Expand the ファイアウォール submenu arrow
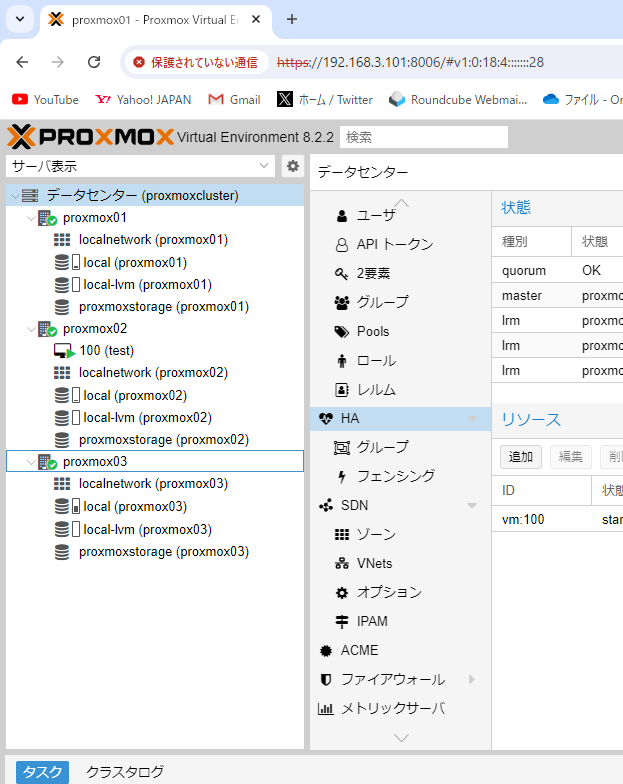Screen dimensions: 623x784 click(x=472, y=680)
